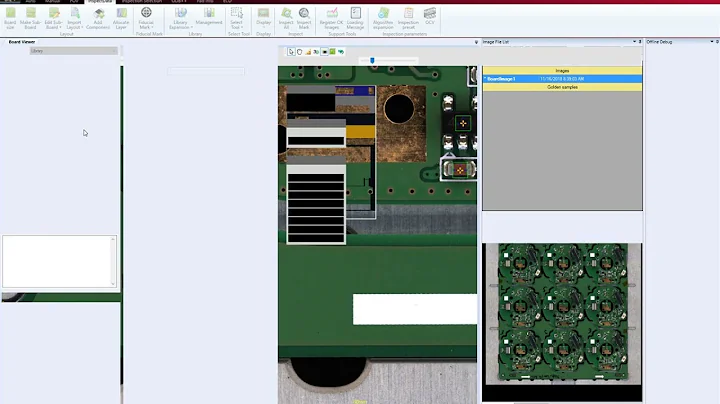Select the Add Component tool
The height and width of the screenshot is (404, 720).
coord(98,18)
